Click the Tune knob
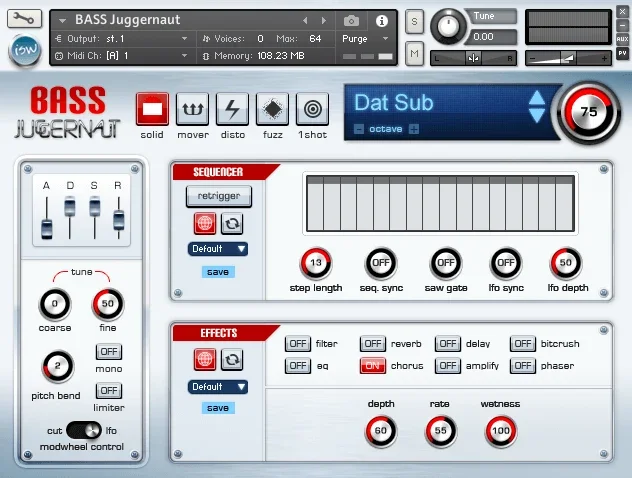 448,27
